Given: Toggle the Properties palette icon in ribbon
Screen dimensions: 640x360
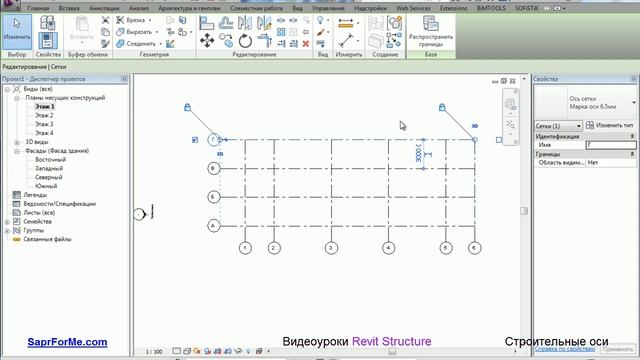Looking at the screenshot, I should click(x=47, y=41).
